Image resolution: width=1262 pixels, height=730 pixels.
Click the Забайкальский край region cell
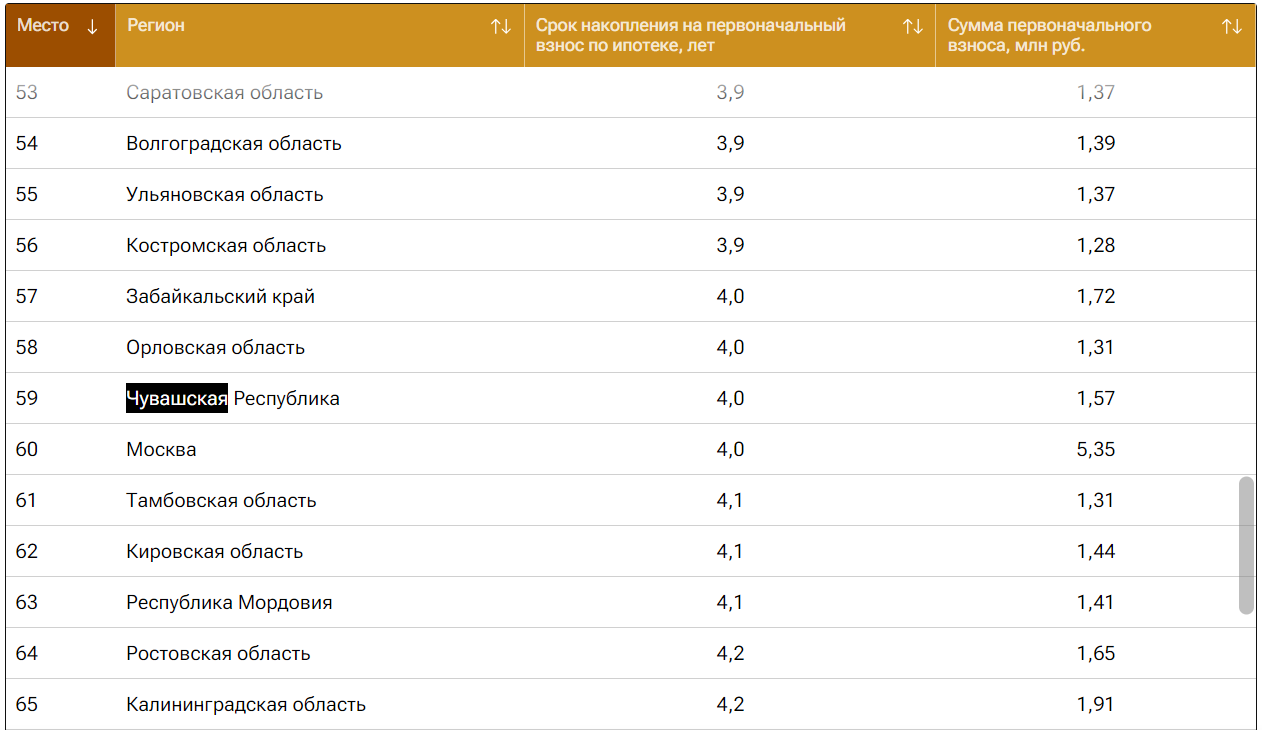tap(221, 297)
